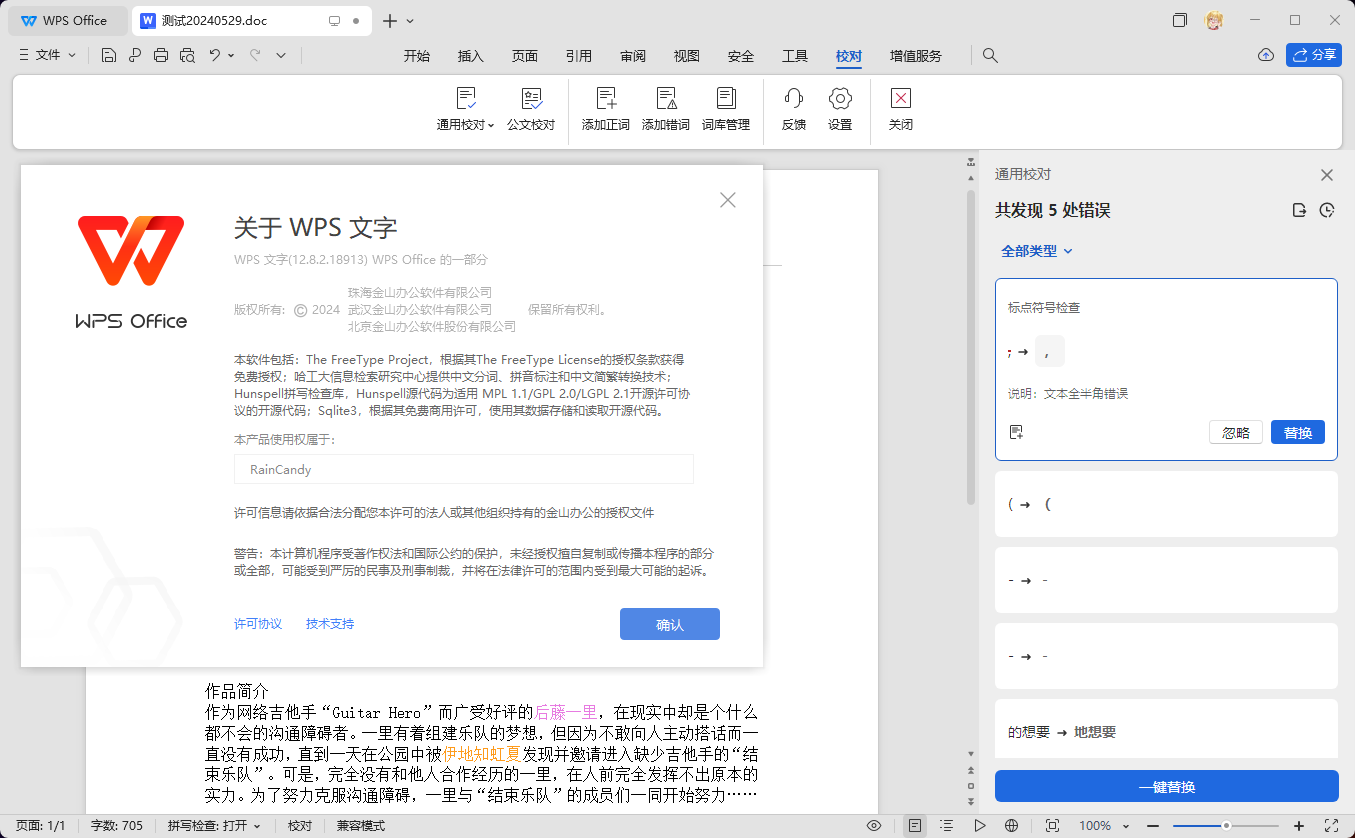Expand the 文件 menu dropdown

coord(48,56)
